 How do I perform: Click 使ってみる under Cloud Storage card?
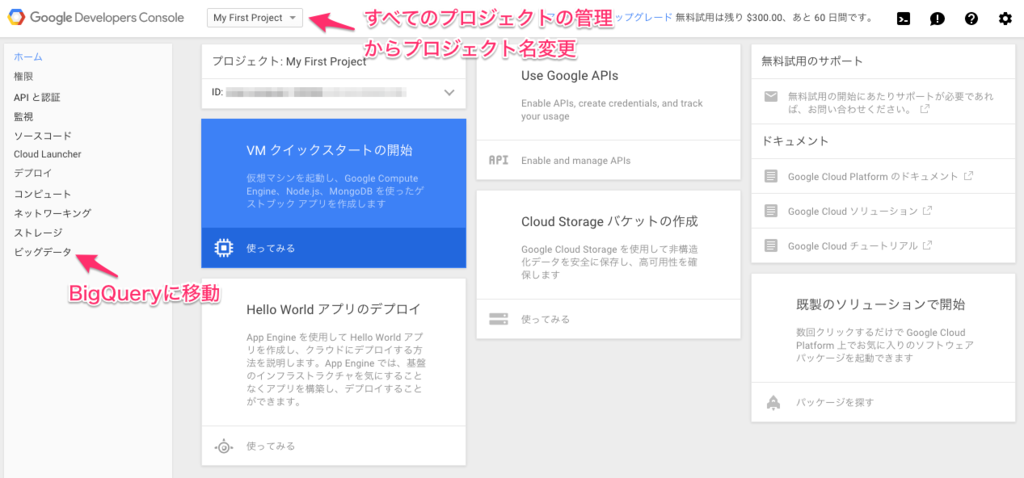click(x=545, y=319)
